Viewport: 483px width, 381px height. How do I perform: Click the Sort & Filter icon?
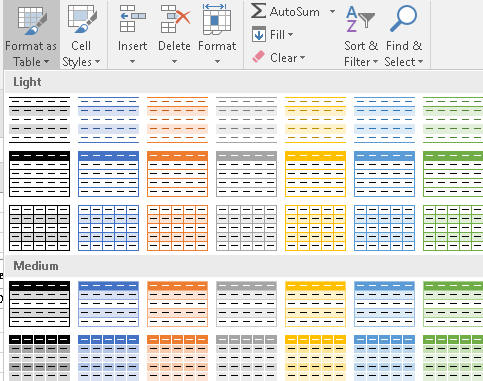[x=360, y=19]
